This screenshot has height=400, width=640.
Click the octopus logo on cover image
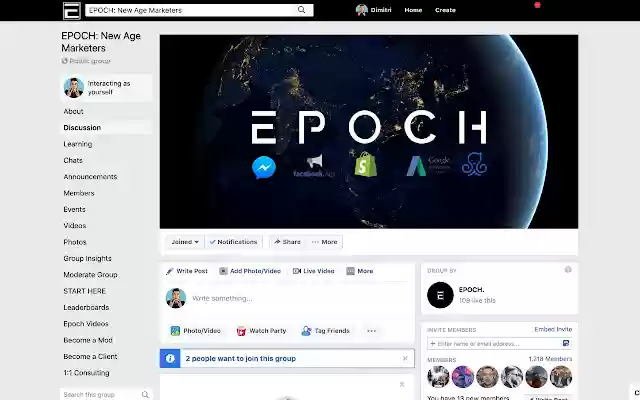[474, 164]
